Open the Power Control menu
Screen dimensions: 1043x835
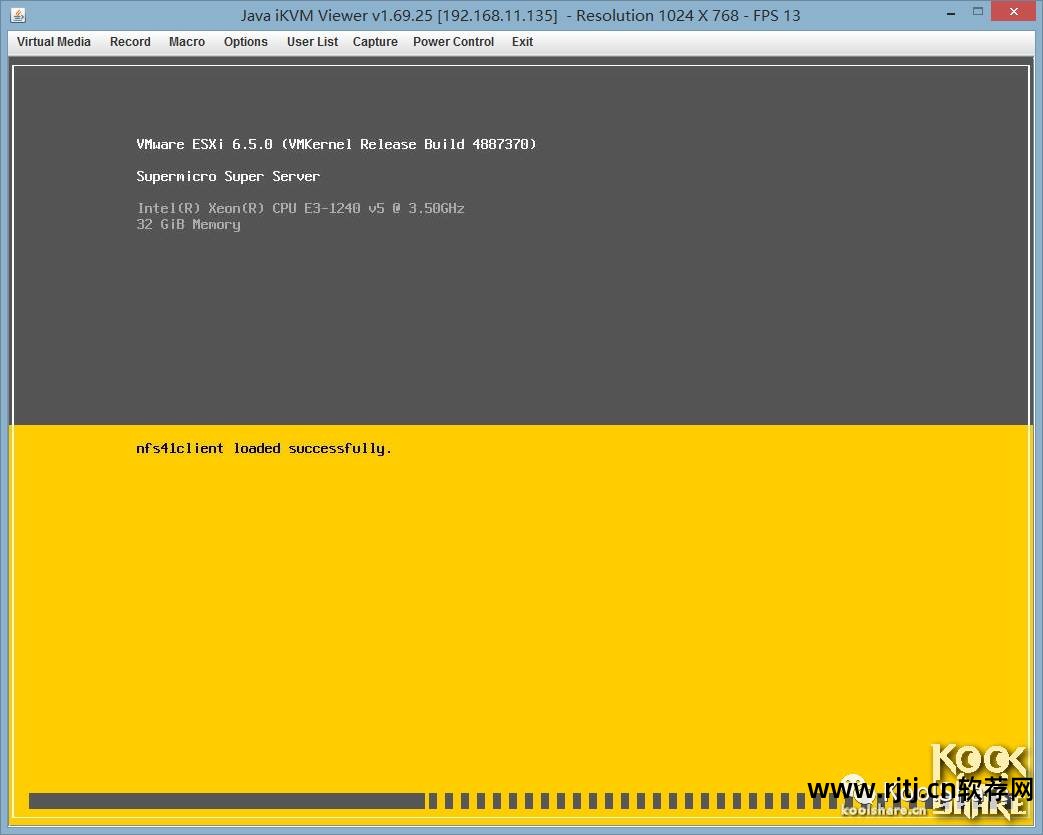click(454, 42)
